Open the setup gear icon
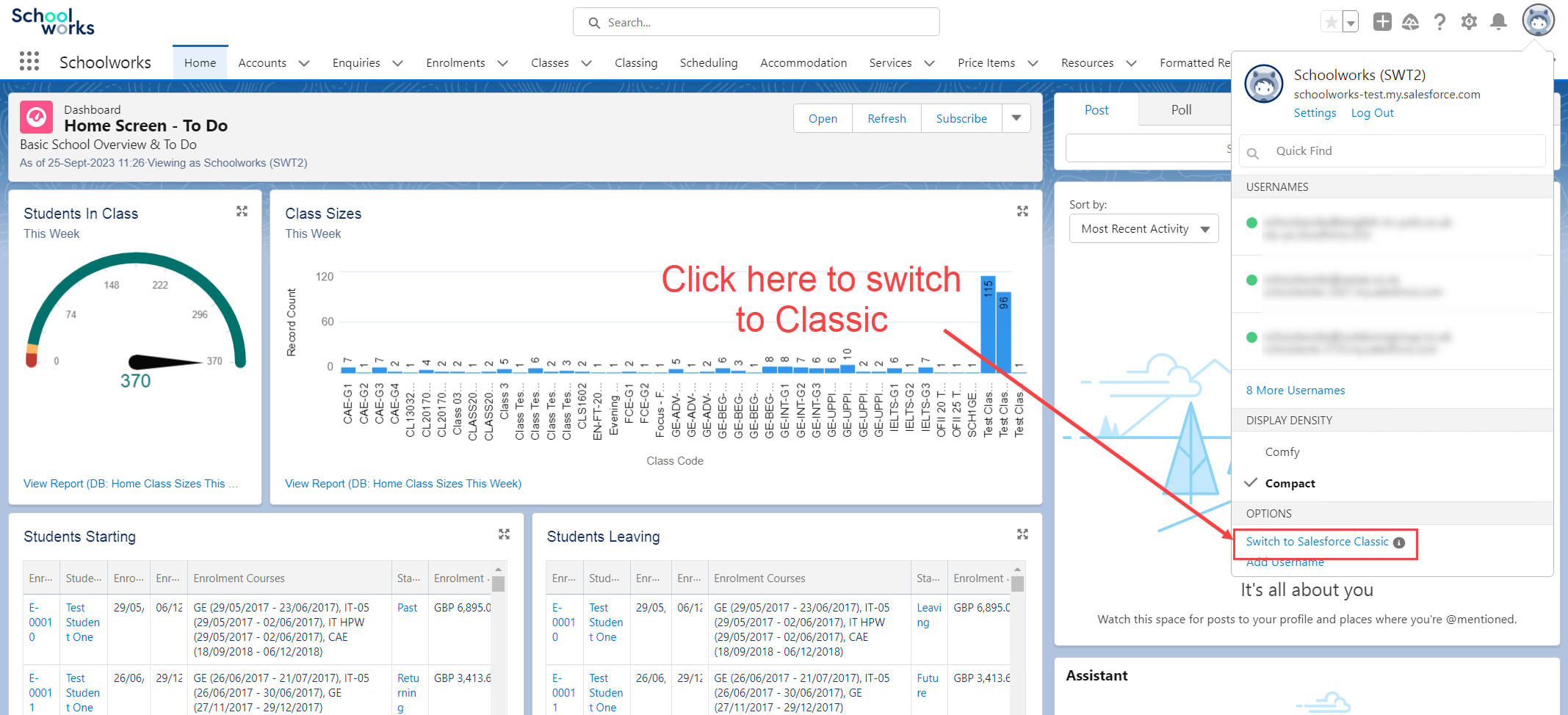The width and height of the screenshot is (1568, 715). tap(1469, 22)
